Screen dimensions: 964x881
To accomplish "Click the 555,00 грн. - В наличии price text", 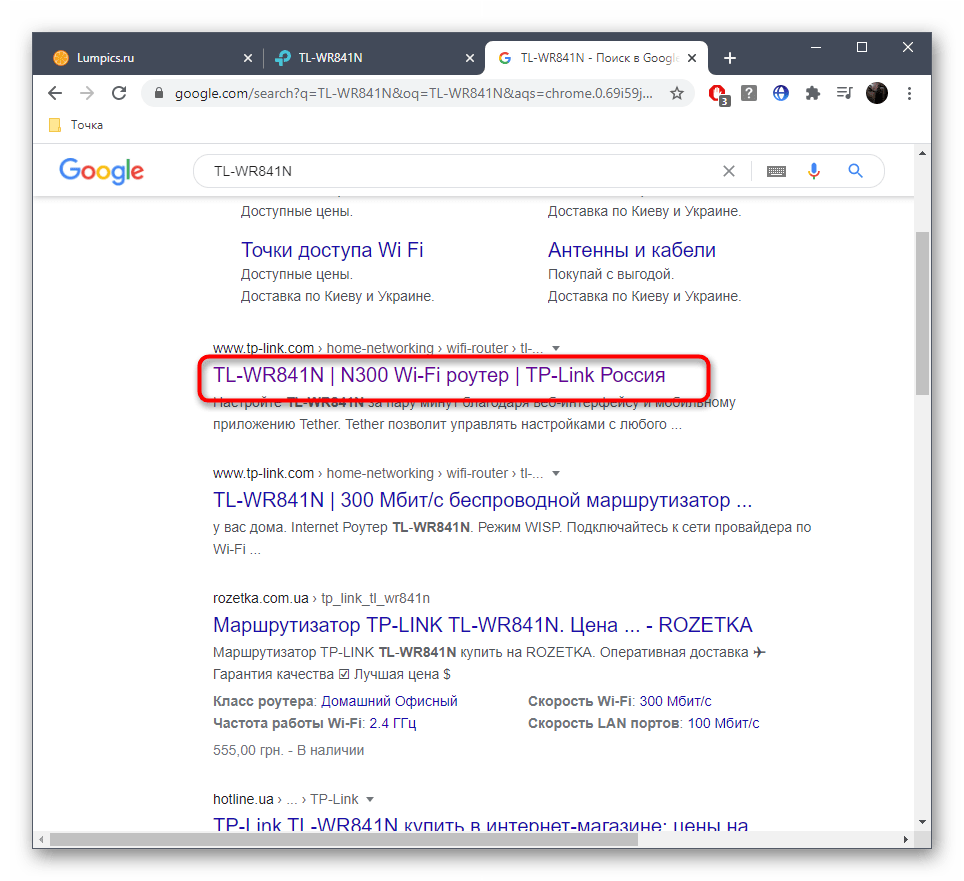I will click(x=288, y=751).
